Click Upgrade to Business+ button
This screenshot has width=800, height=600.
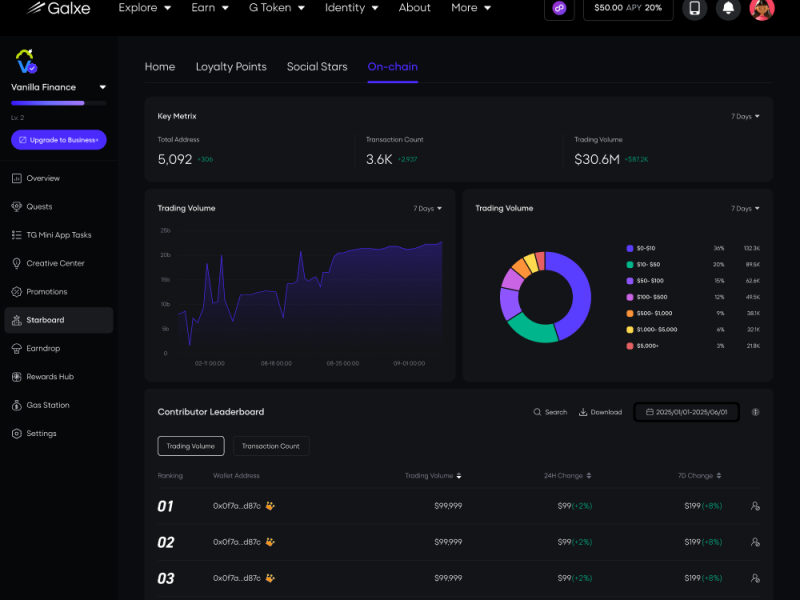pyautogui.click(x=59, y=140)
